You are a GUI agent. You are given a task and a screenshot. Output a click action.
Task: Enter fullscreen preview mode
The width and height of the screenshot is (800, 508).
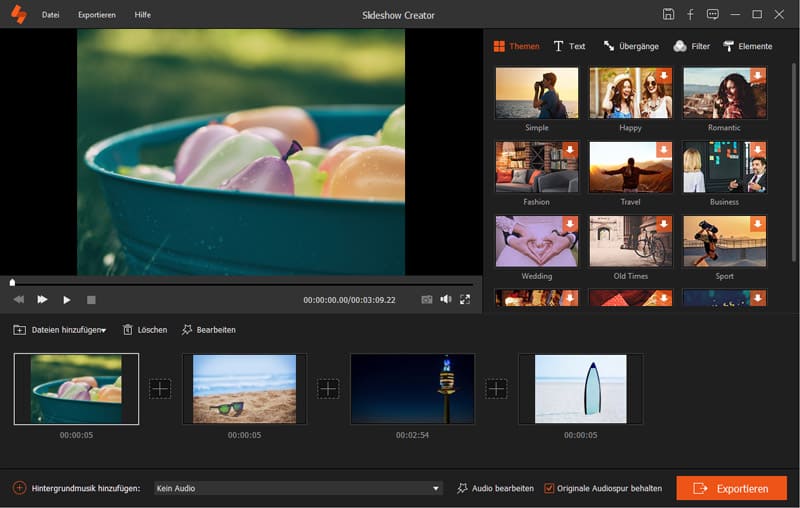click(465, 299)
